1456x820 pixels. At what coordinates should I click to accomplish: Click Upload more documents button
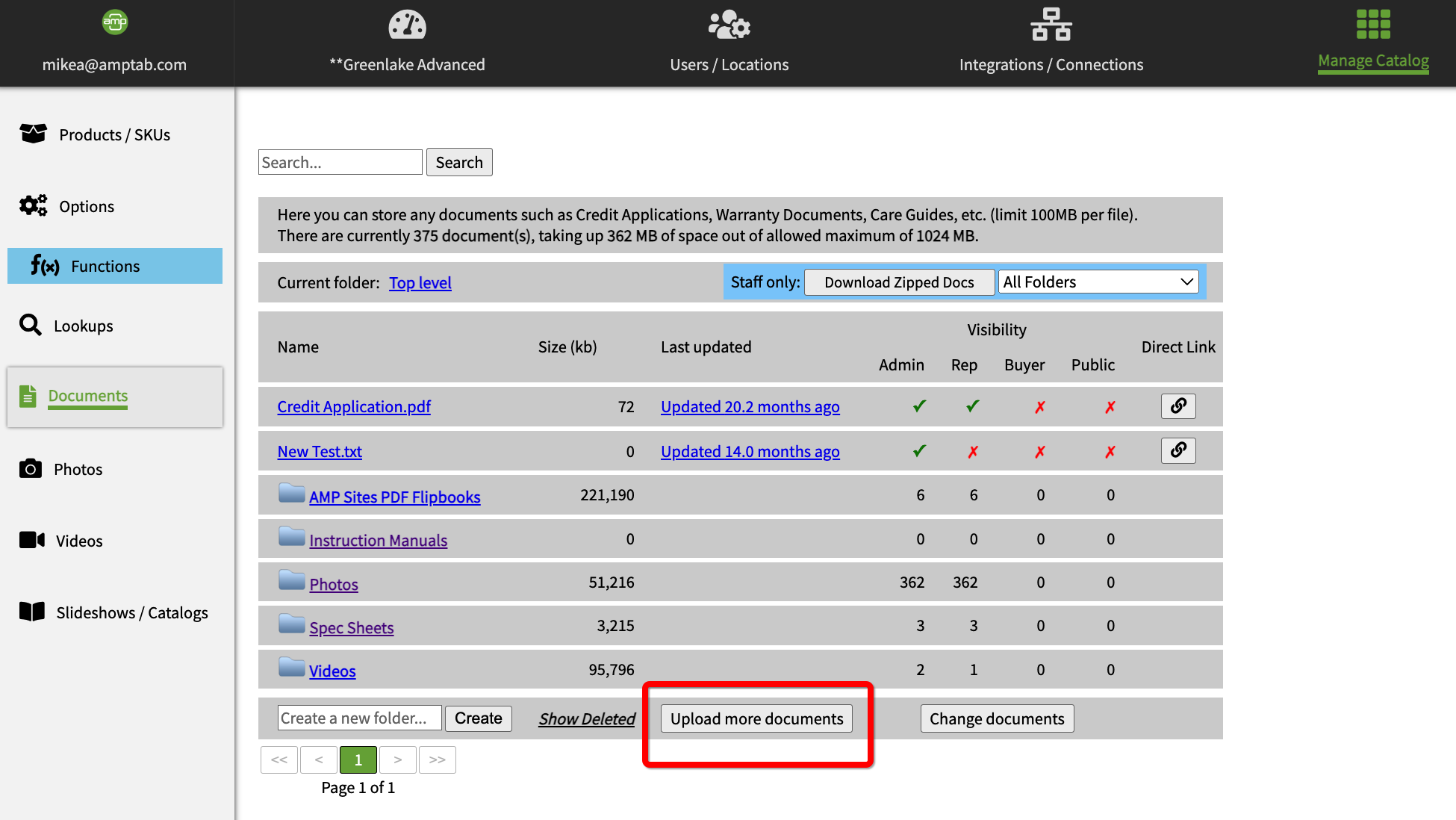click(756, 718)
